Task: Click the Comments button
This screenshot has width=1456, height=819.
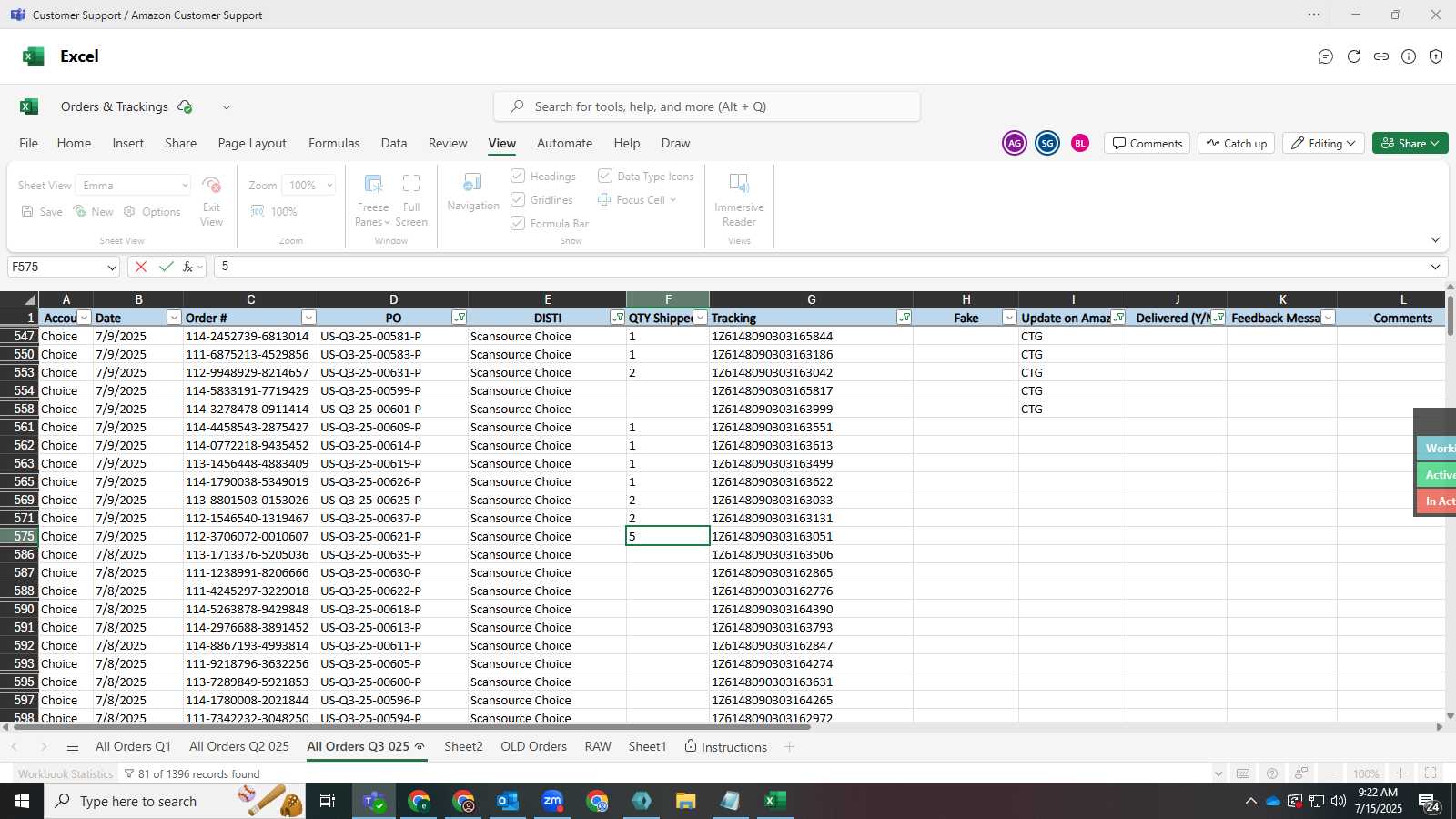Action: click(x=1148, y=144)
